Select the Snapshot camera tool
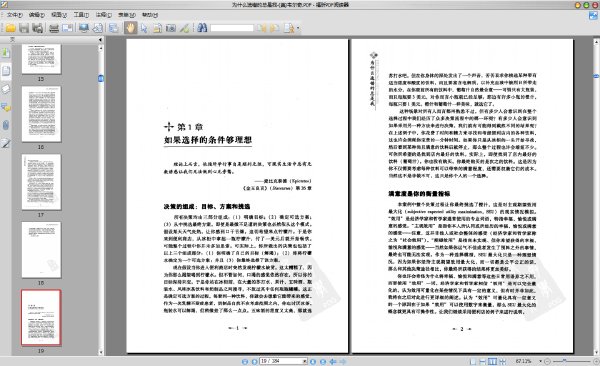The width and height of the screenshot is (600, 366). [x=171, y=28]
